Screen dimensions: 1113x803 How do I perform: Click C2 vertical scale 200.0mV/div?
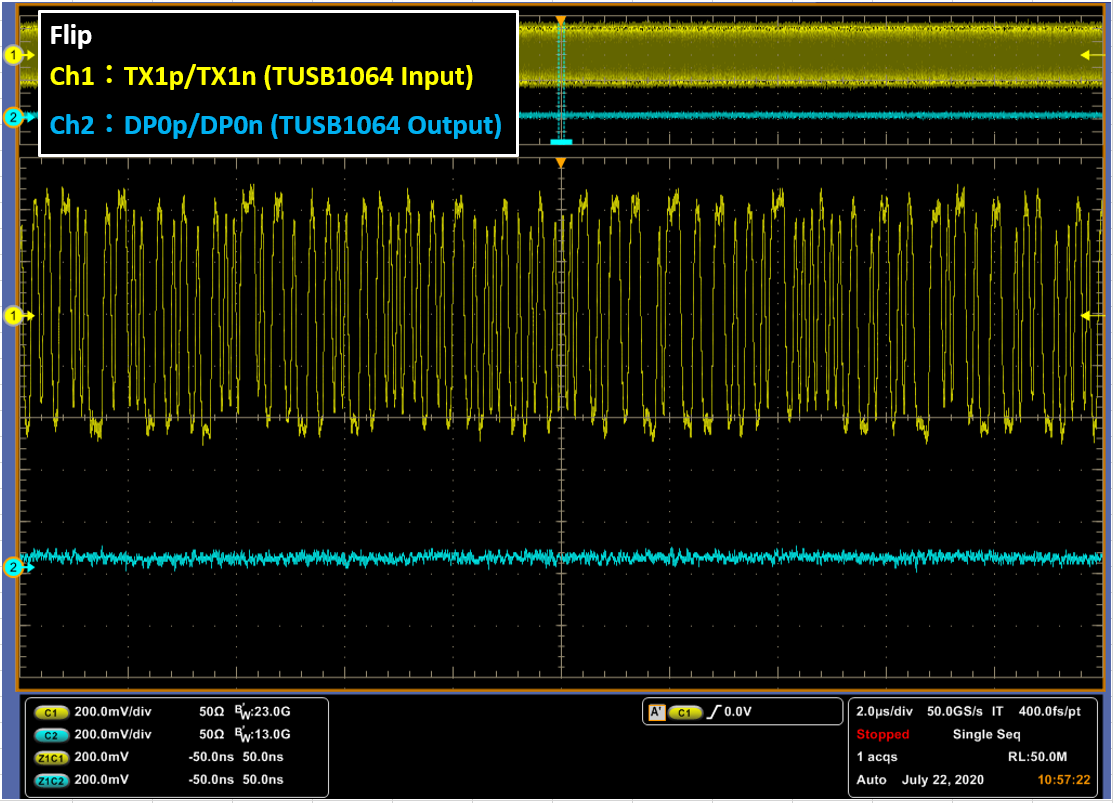[x=113, y=734]
